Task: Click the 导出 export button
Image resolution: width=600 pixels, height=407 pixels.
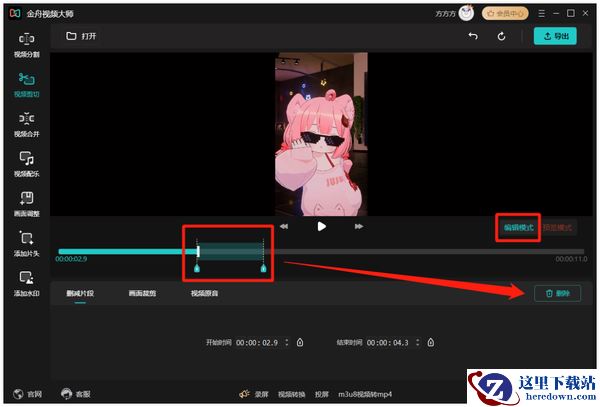Action: coord(555,36)
